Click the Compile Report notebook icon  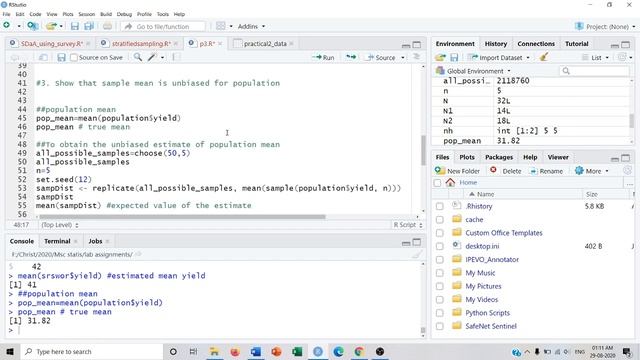click(x=176, y=58)
